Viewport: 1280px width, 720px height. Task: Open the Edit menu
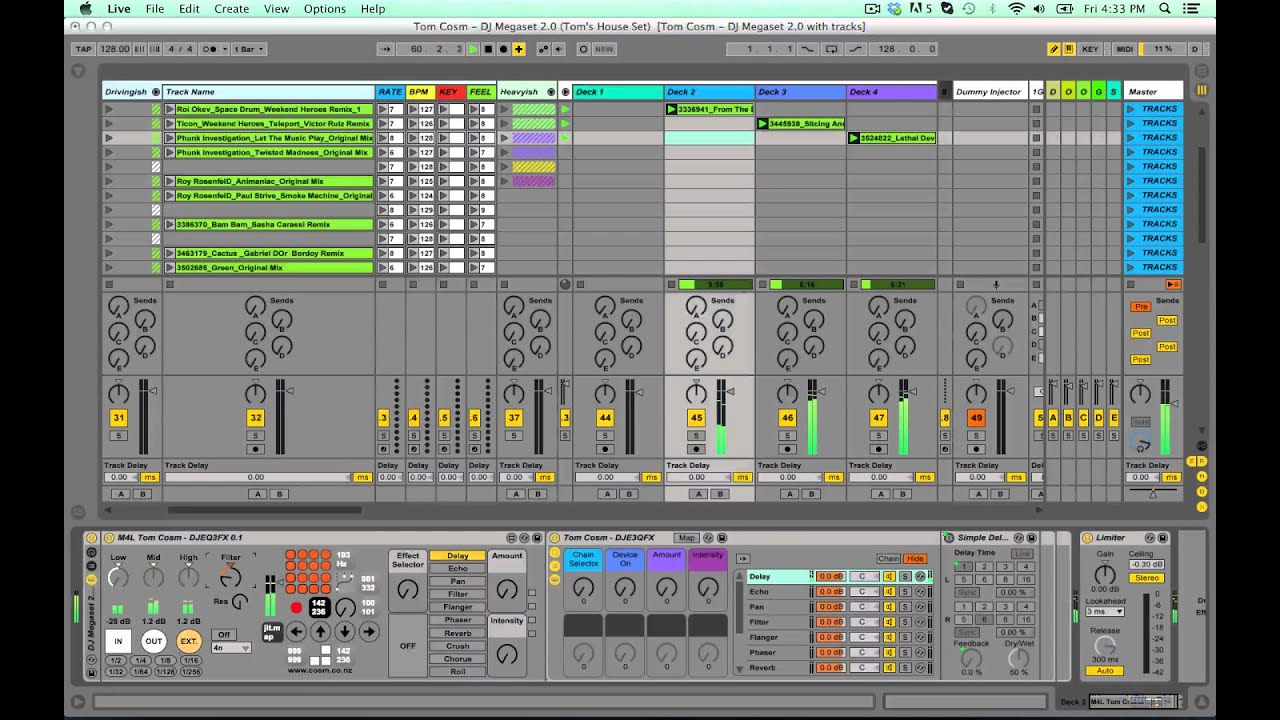point(189,9)
